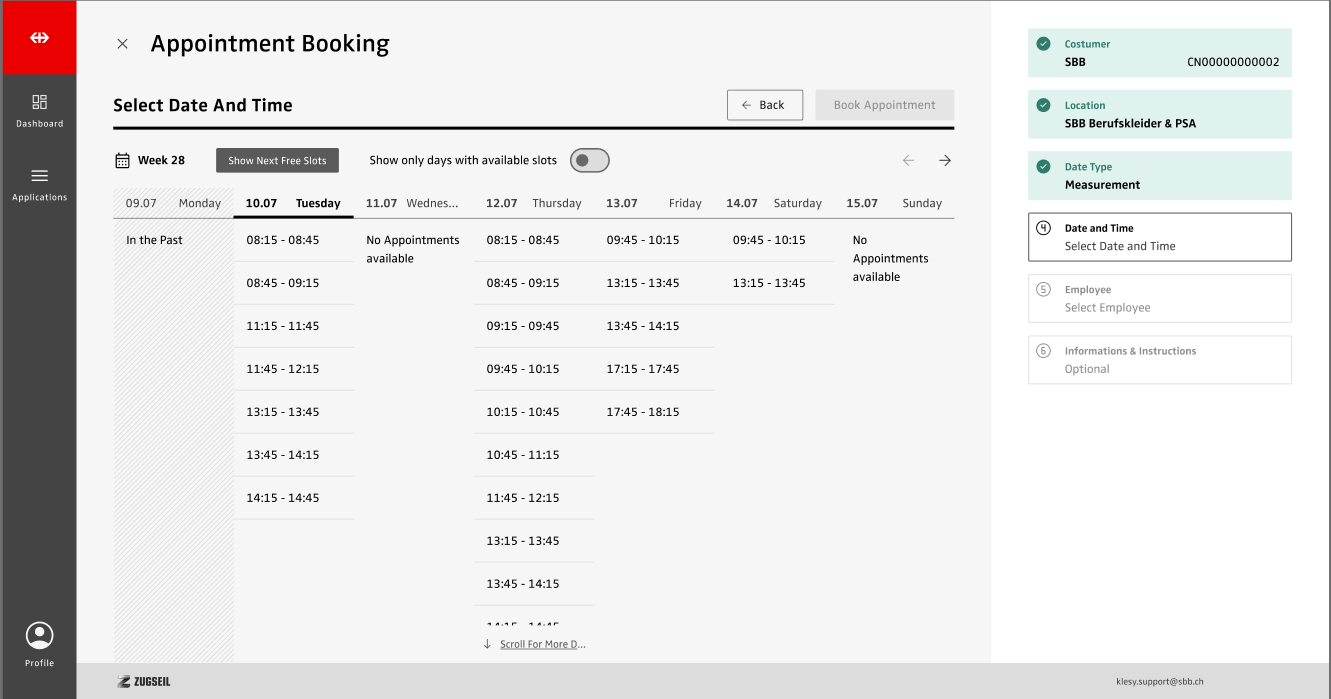Click the Scroll For More link
Image resolution: width=1331 pixels, height=699 pixels.
[x=542, y=644]
